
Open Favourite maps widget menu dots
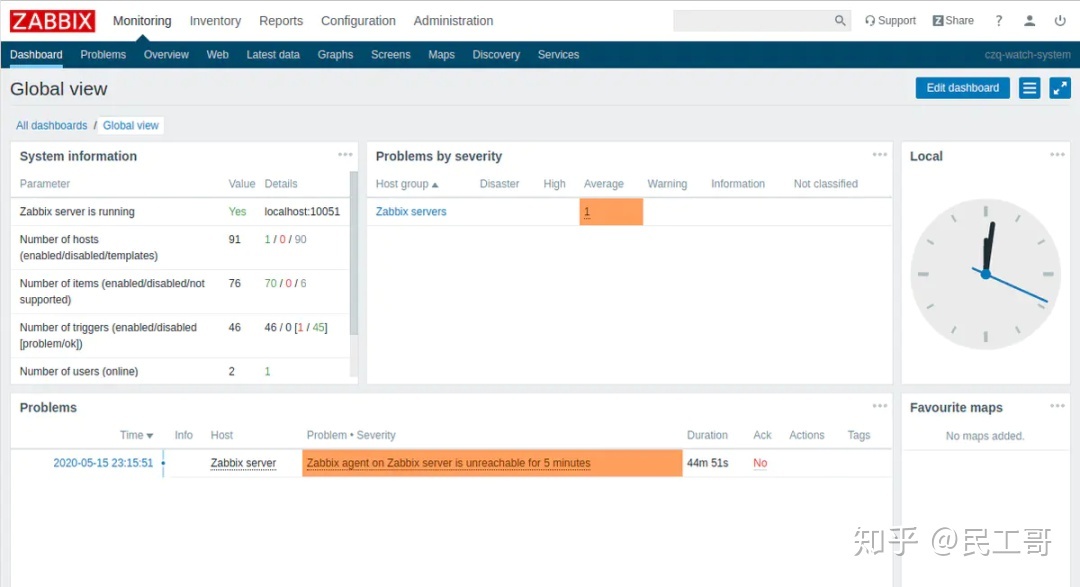[x=1057, y=406]
